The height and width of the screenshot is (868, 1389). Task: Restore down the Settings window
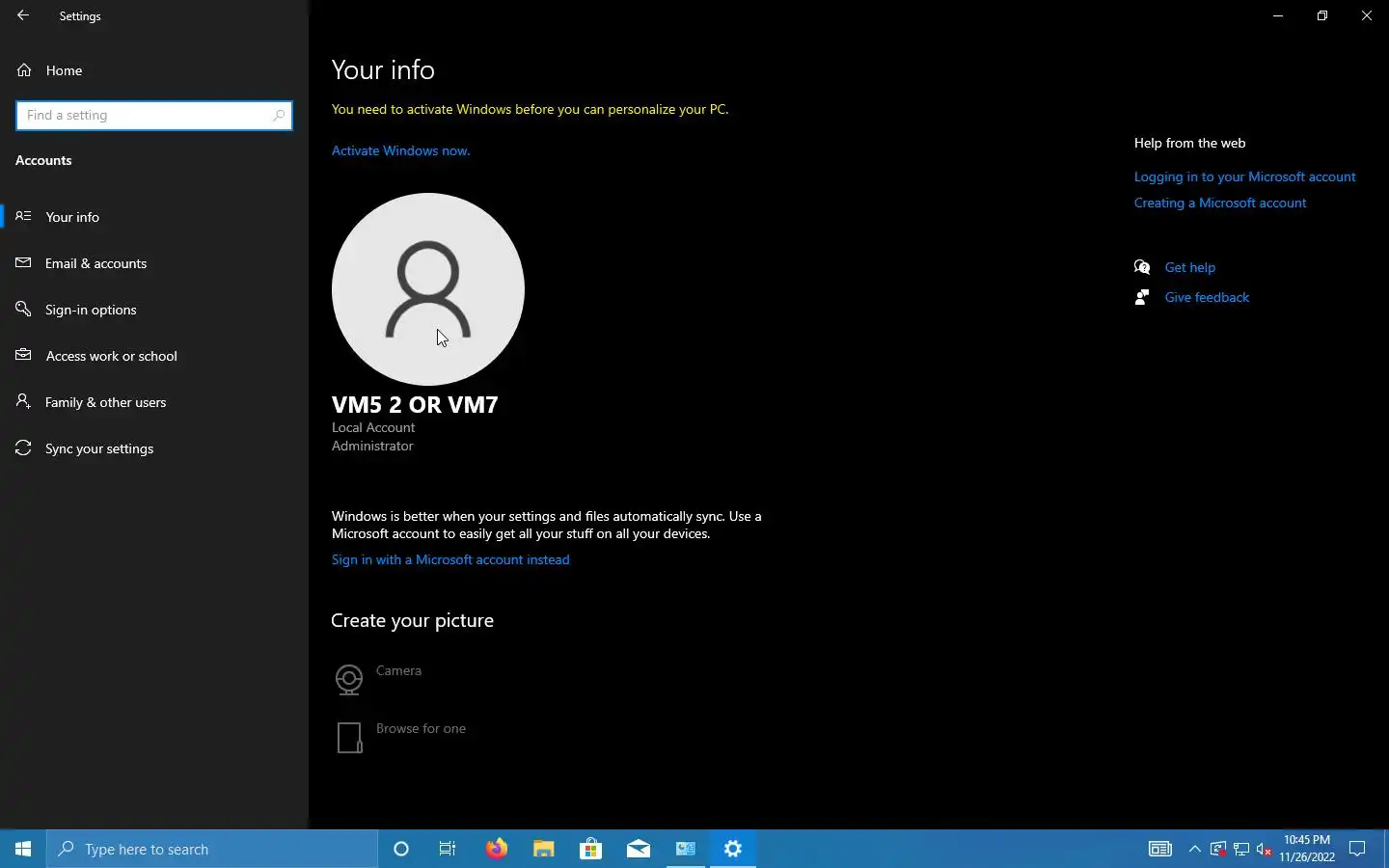coord(1322,15)
